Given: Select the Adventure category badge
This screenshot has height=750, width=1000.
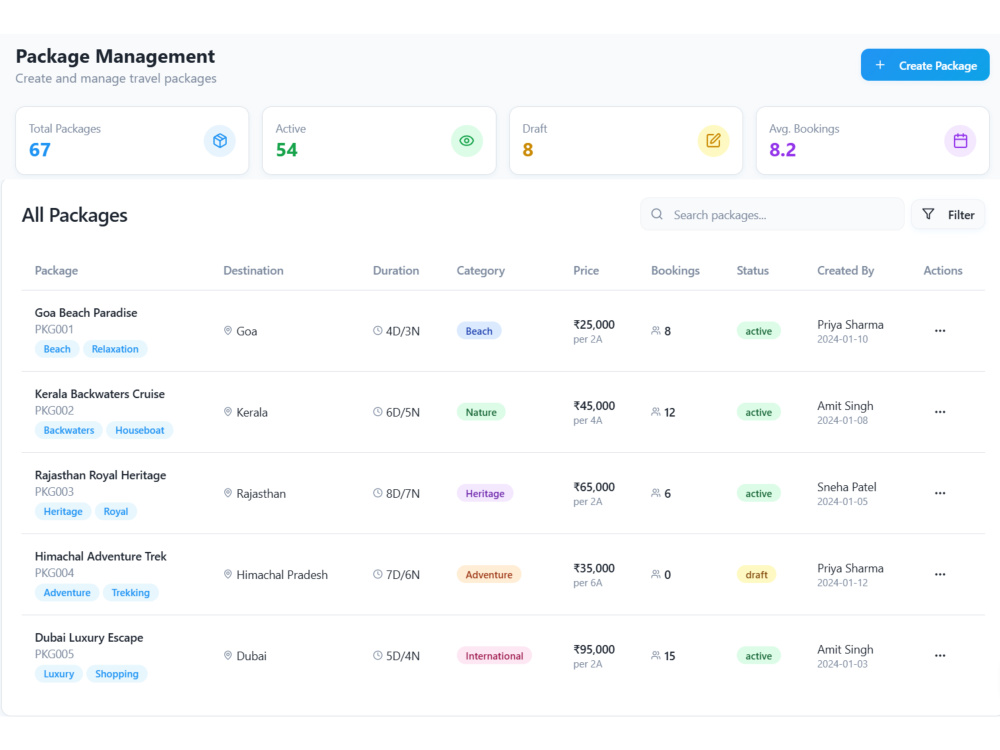Looking at the screenshot, I should click(x=489, y=575).
